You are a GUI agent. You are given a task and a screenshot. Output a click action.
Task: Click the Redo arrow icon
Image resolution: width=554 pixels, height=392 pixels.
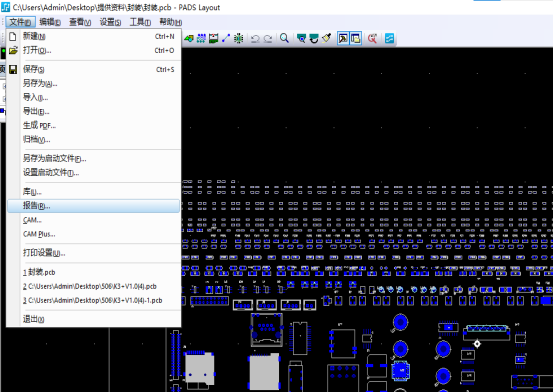268,38
